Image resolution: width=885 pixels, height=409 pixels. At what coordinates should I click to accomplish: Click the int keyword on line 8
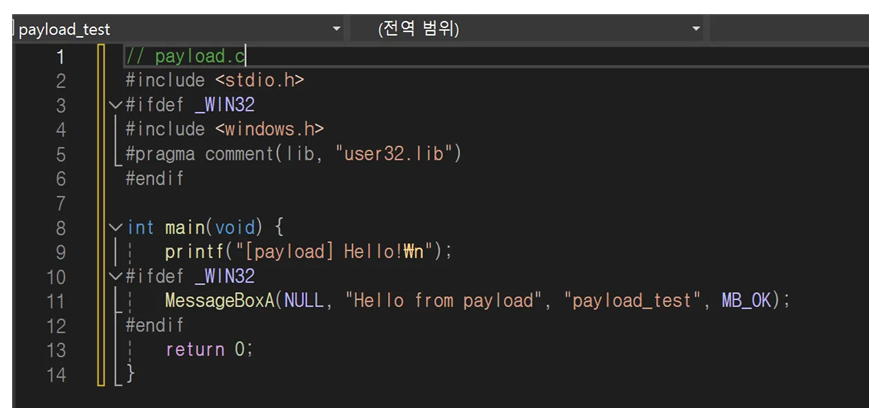click(x=140, y=228)
